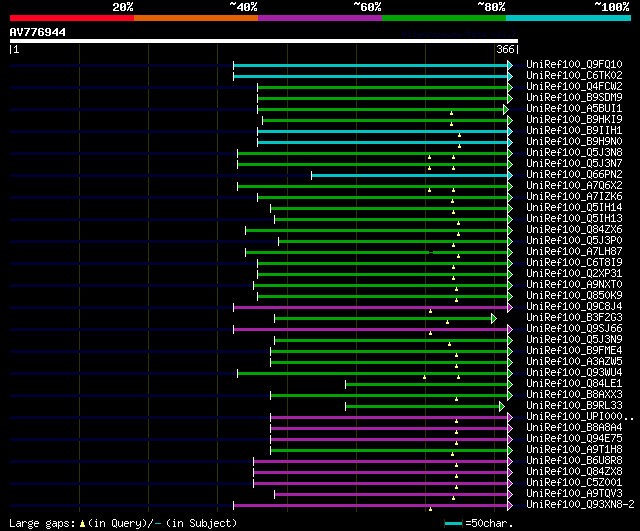Click the UniRef100_B8A8A4 label

(574, 428)
